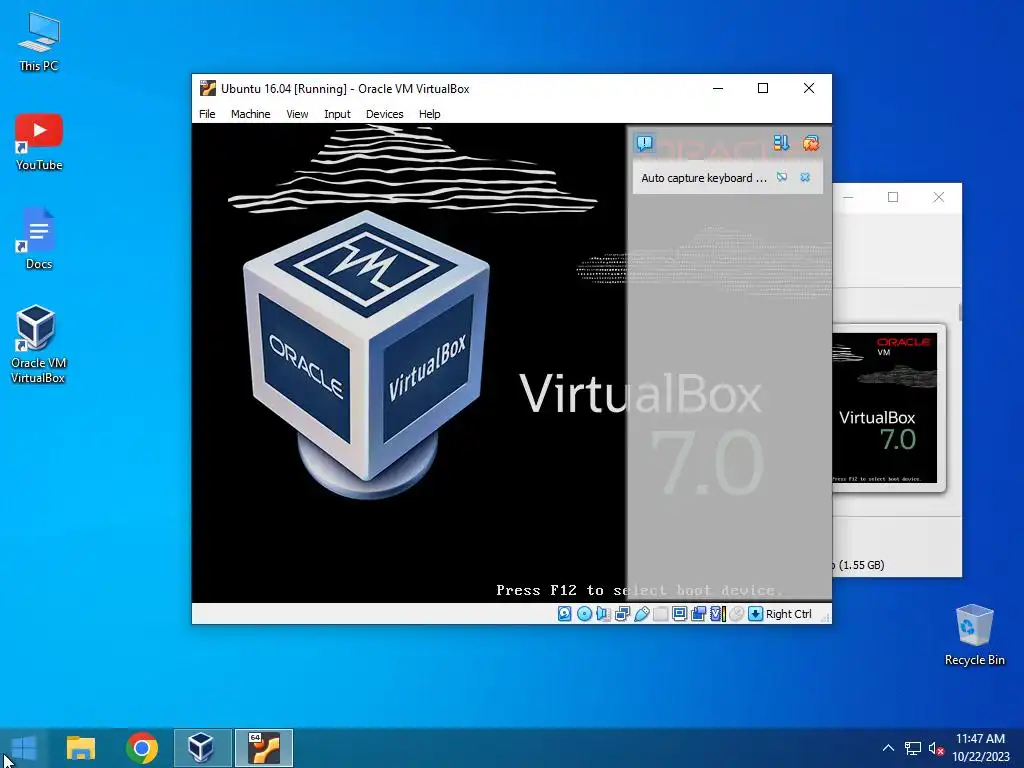Open the Input menu
1024x768 pixels.
[337, 114]
